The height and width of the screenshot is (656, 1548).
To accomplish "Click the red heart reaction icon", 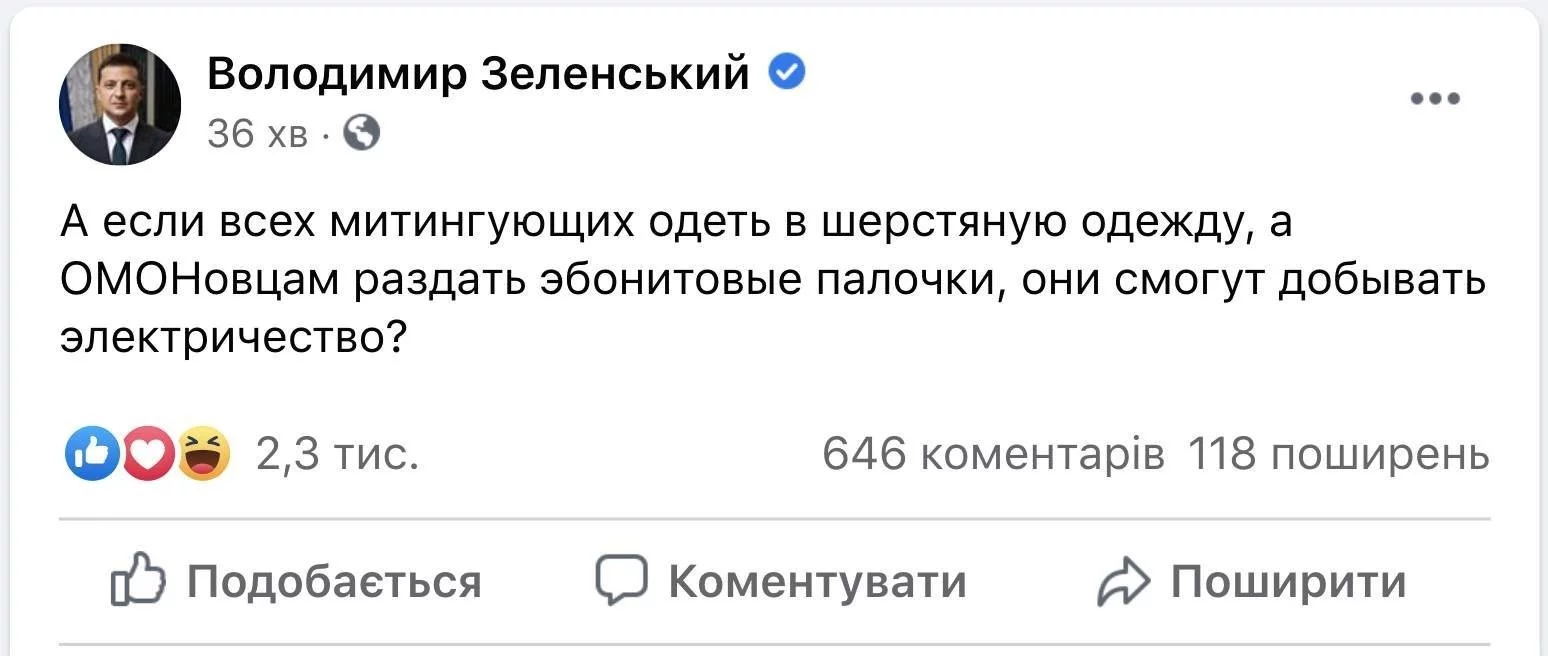I will [147, 455].
